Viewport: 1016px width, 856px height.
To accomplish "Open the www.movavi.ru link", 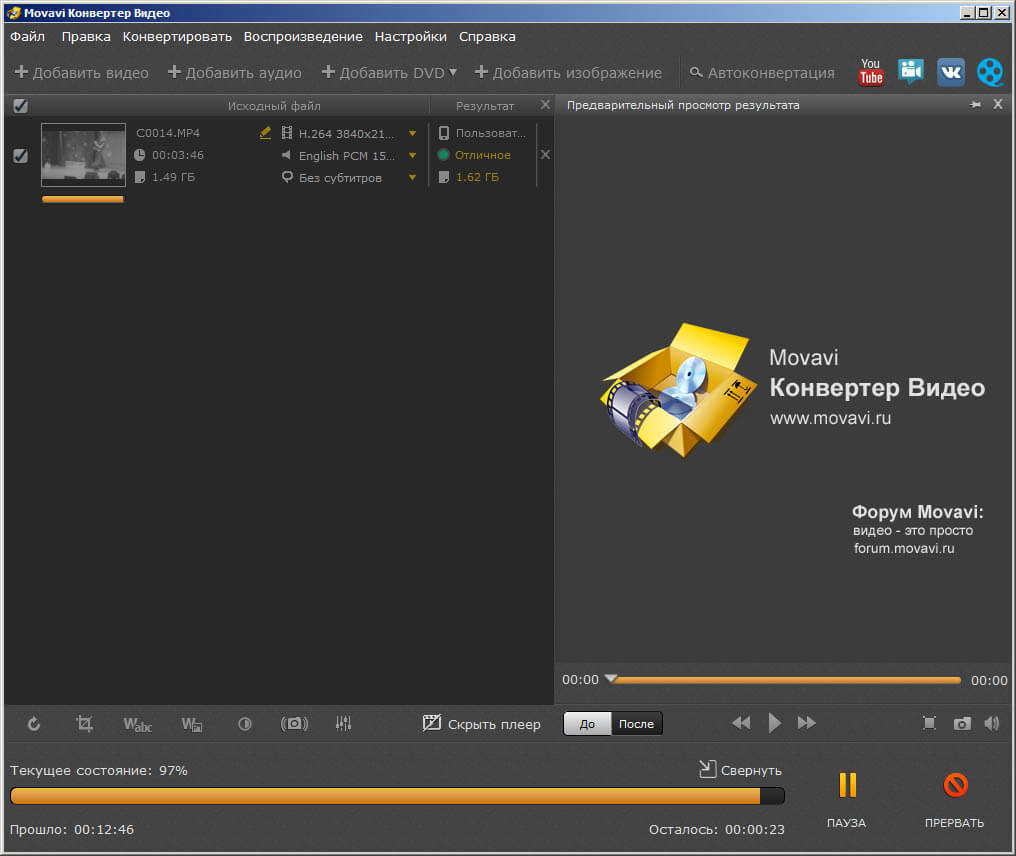I will [x=830, y=418].
